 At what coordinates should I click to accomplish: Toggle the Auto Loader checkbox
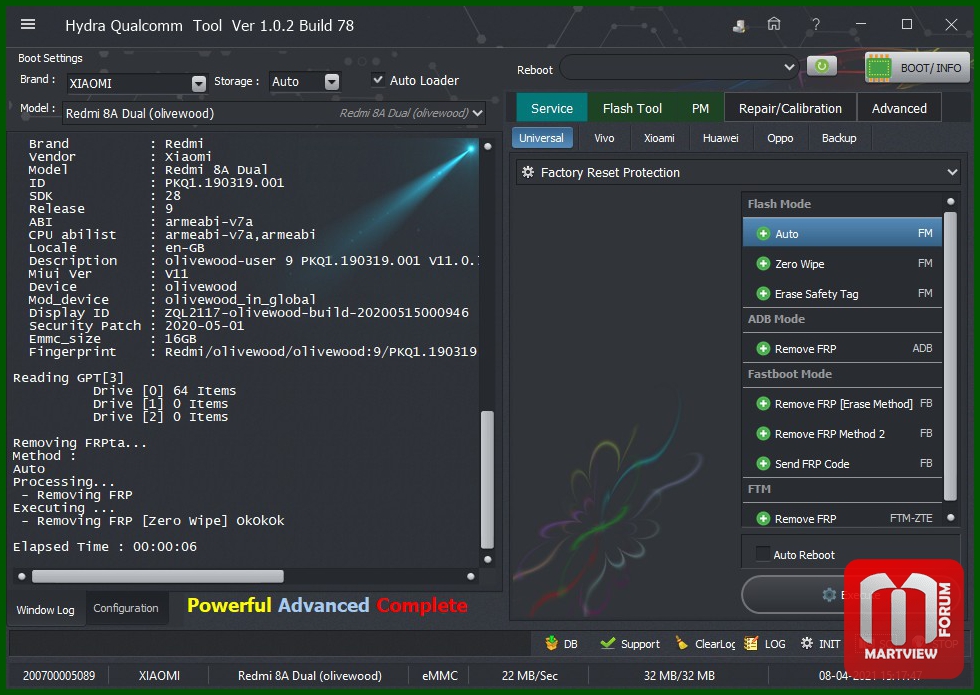[378, 79]
